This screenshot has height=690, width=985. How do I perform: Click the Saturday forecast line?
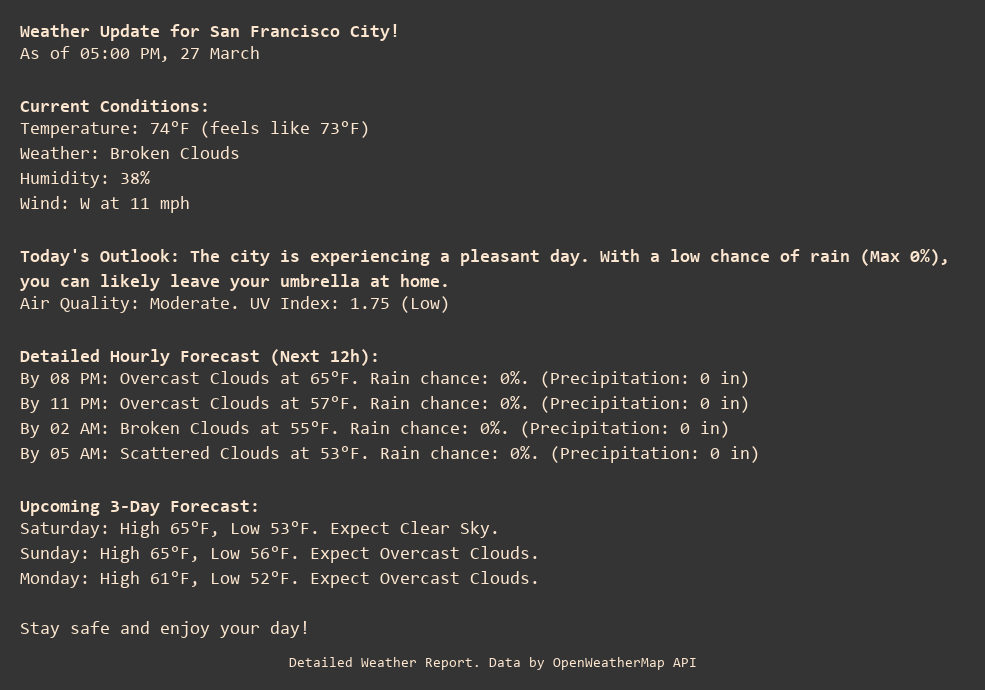coord(259,528)
